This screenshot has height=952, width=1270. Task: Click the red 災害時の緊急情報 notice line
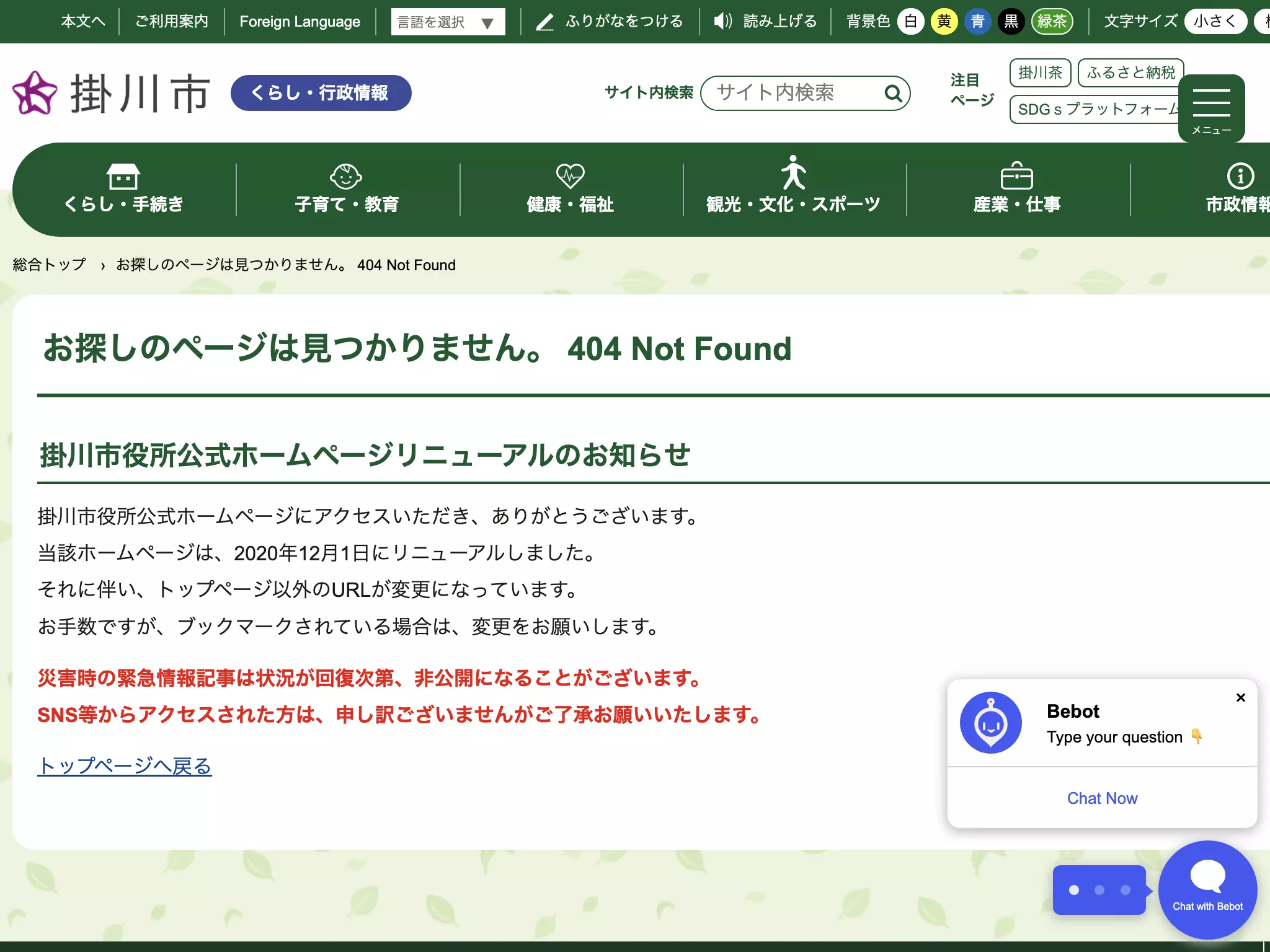(369, 678)
